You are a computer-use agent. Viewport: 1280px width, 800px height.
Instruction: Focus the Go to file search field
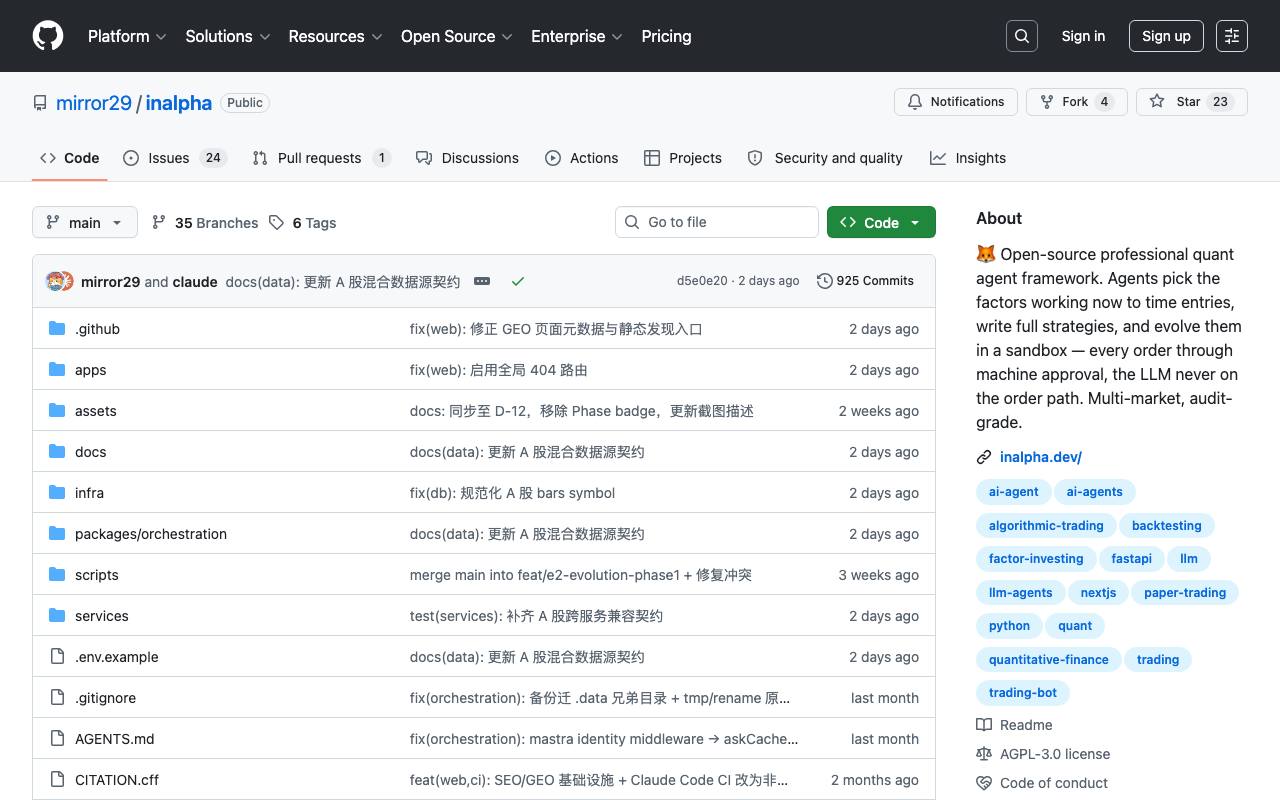click(x=717, y=222)
